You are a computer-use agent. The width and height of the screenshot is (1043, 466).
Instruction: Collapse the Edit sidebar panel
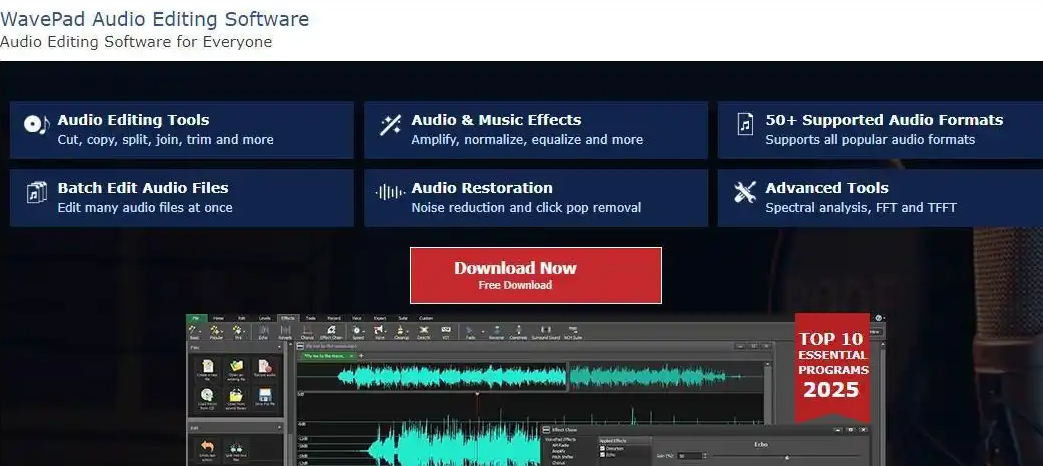point(279,427)
